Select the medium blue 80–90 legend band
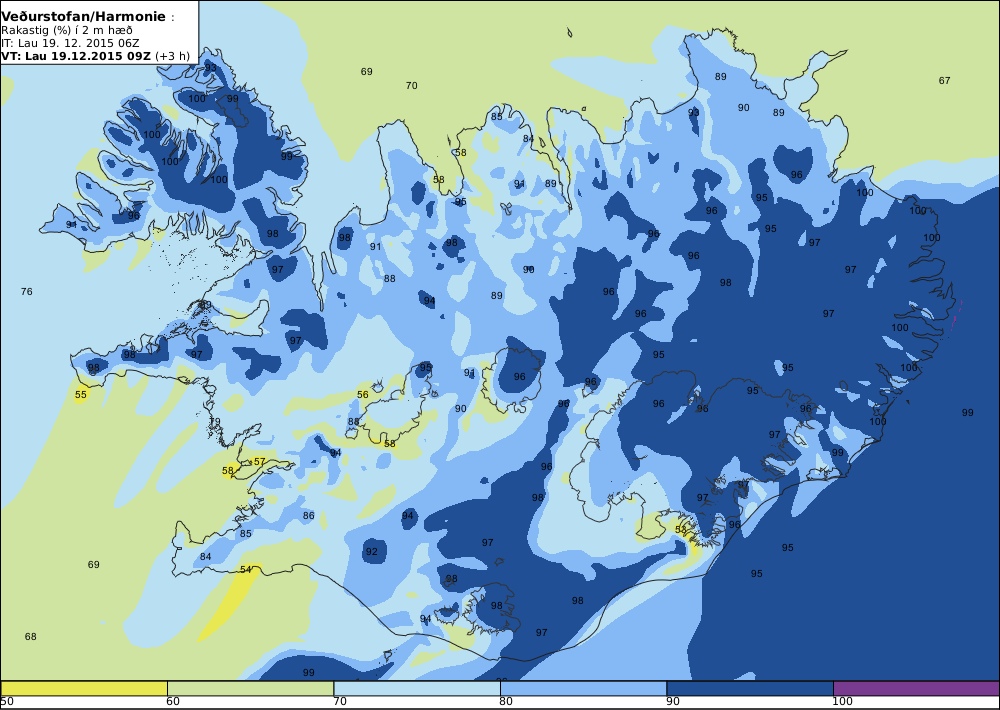 click(x=584, y=688)
